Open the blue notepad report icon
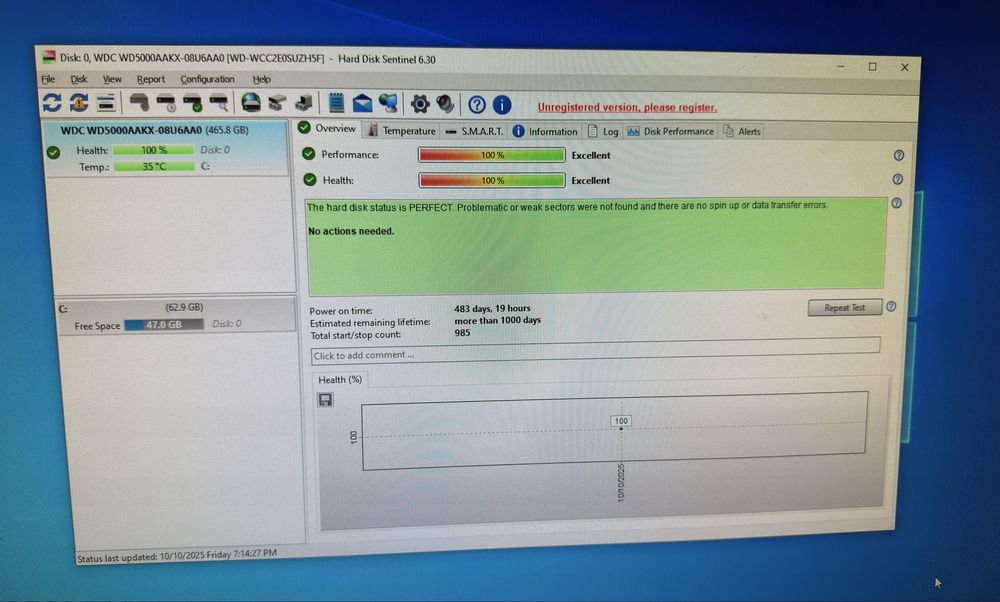The image size is (1000, 602). coord(336,103)
